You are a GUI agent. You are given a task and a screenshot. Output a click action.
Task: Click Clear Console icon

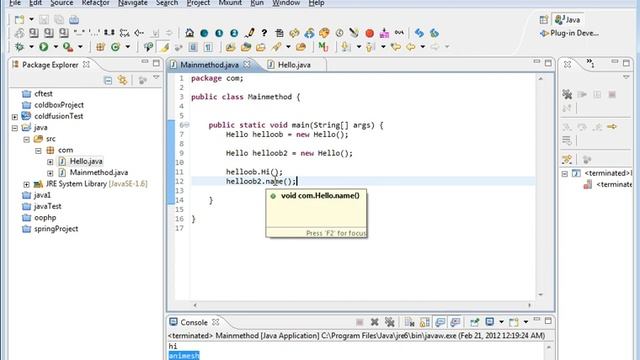tap(409, 322)
